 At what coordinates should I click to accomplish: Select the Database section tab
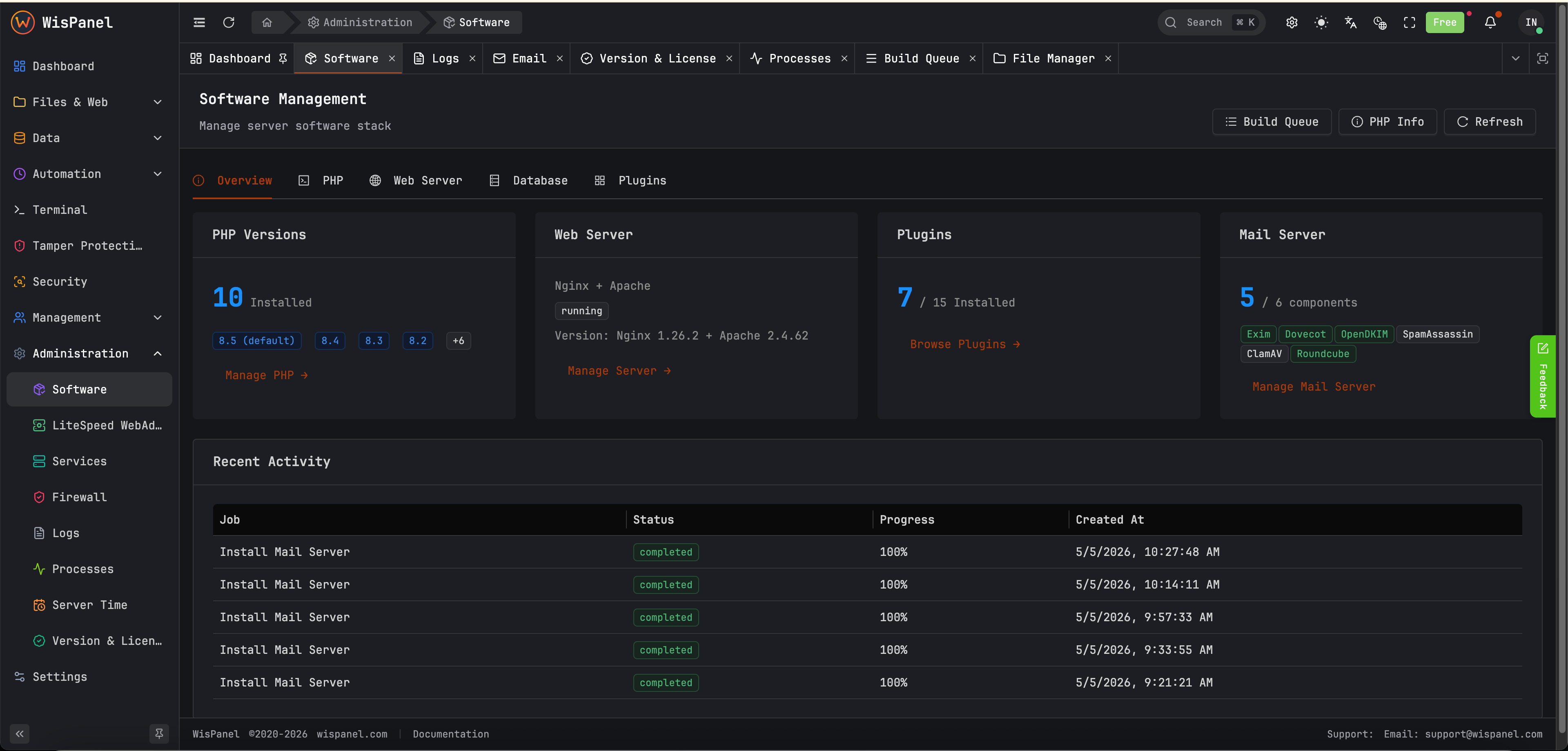pyautogui.click(x=528, y=180)
